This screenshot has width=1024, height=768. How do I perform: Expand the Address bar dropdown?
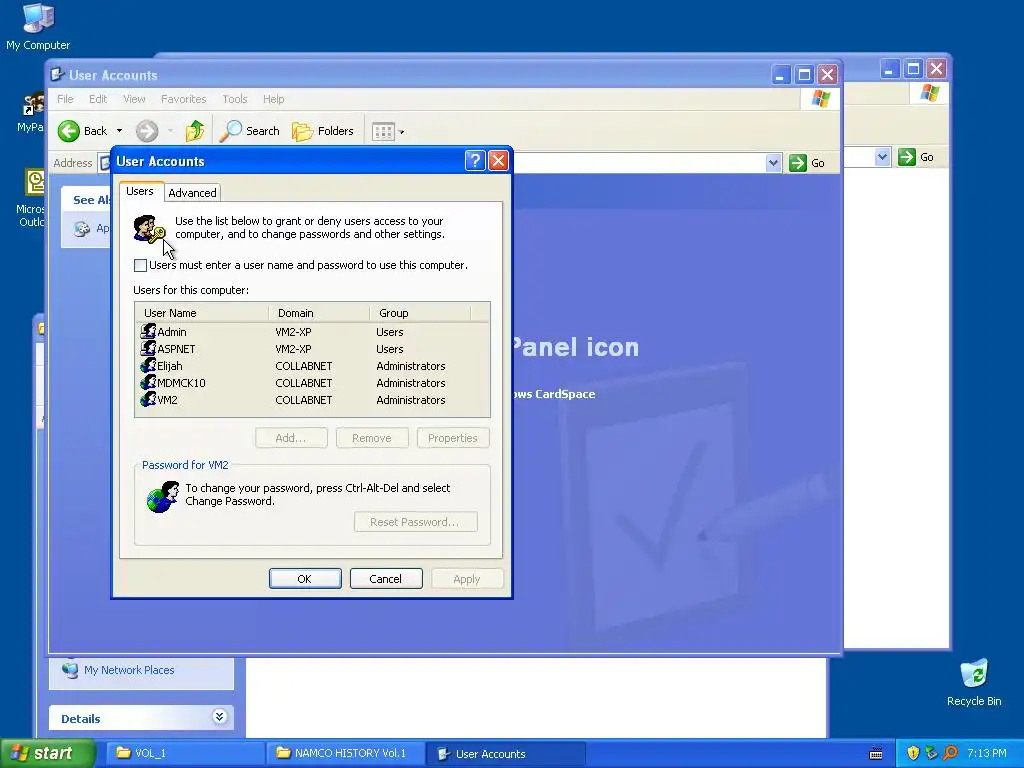773,163
